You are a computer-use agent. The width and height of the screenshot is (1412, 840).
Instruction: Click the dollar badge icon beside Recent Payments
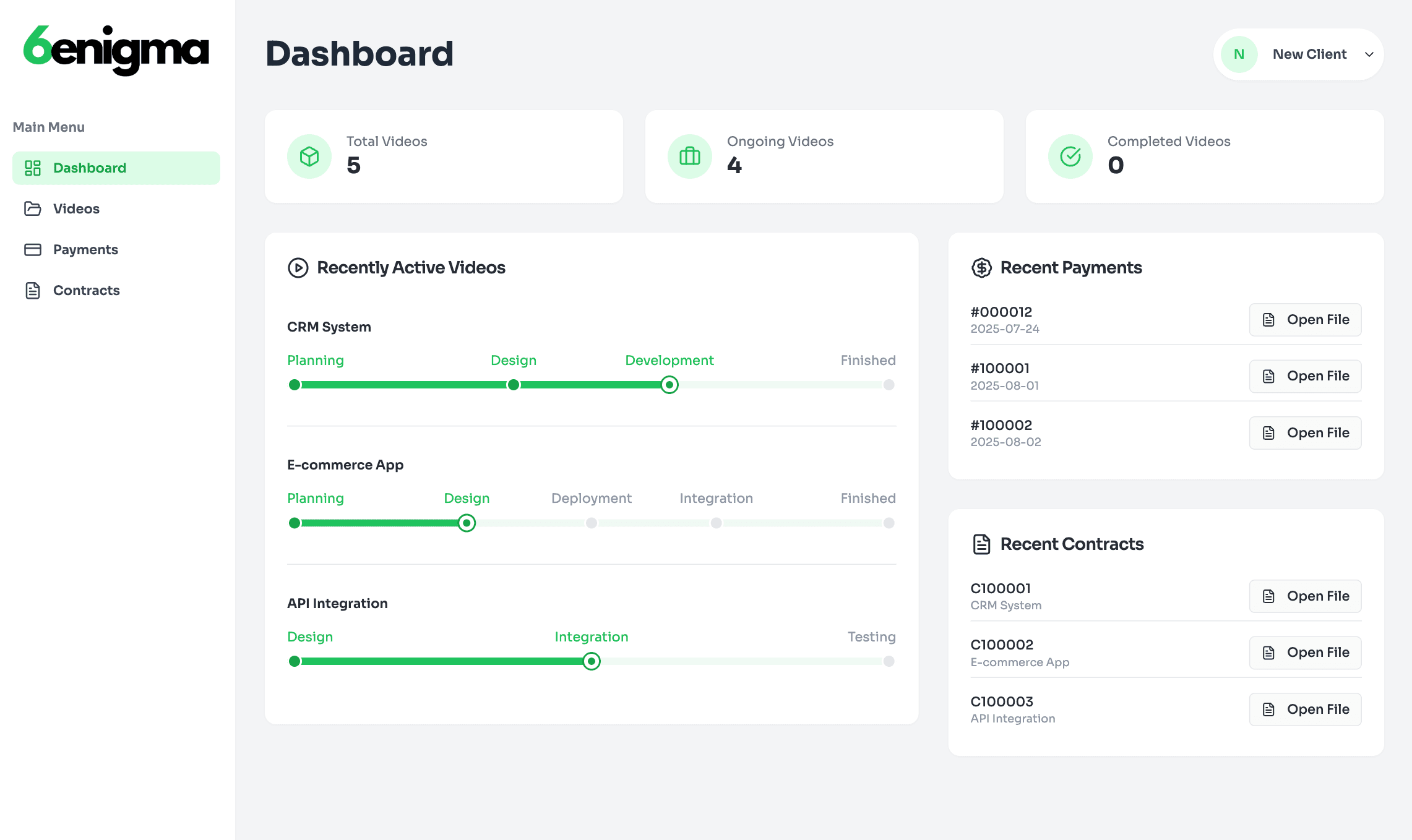click(981, 268)
